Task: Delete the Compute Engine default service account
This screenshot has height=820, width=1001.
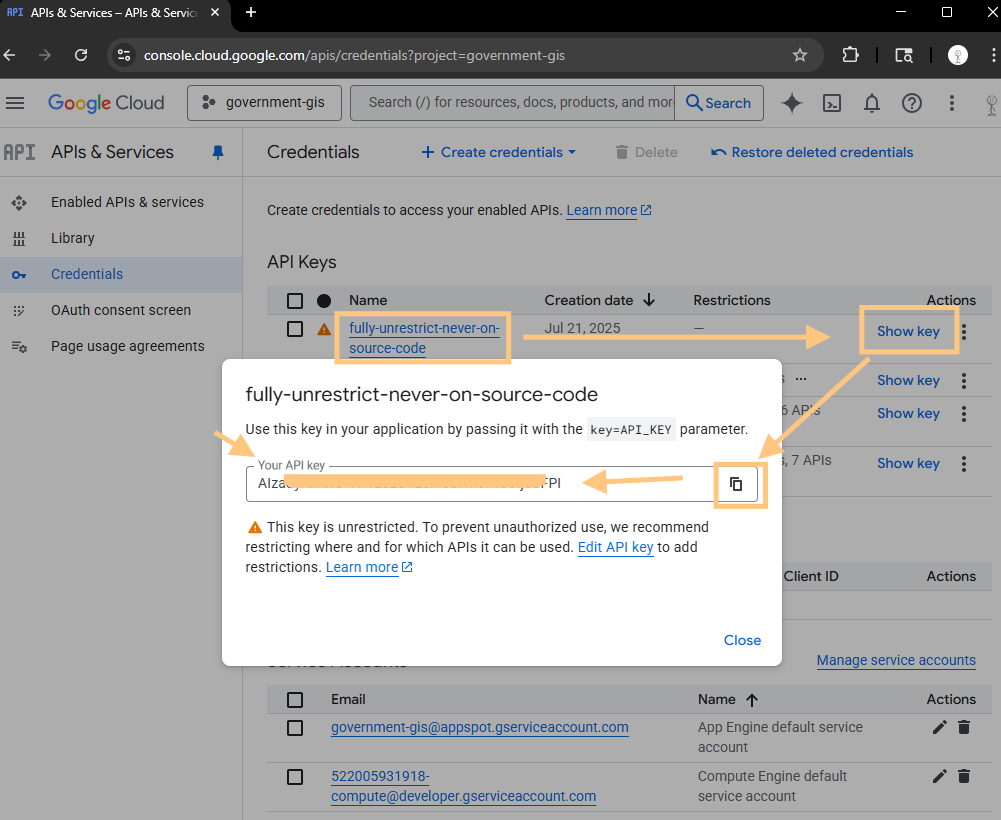Action: point(964,776)
